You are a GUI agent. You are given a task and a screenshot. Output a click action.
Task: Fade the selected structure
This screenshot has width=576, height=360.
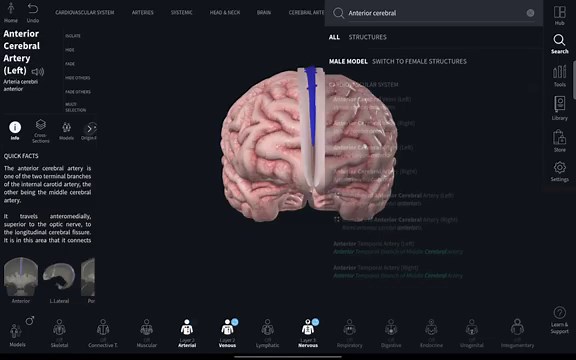coord(70,64)
